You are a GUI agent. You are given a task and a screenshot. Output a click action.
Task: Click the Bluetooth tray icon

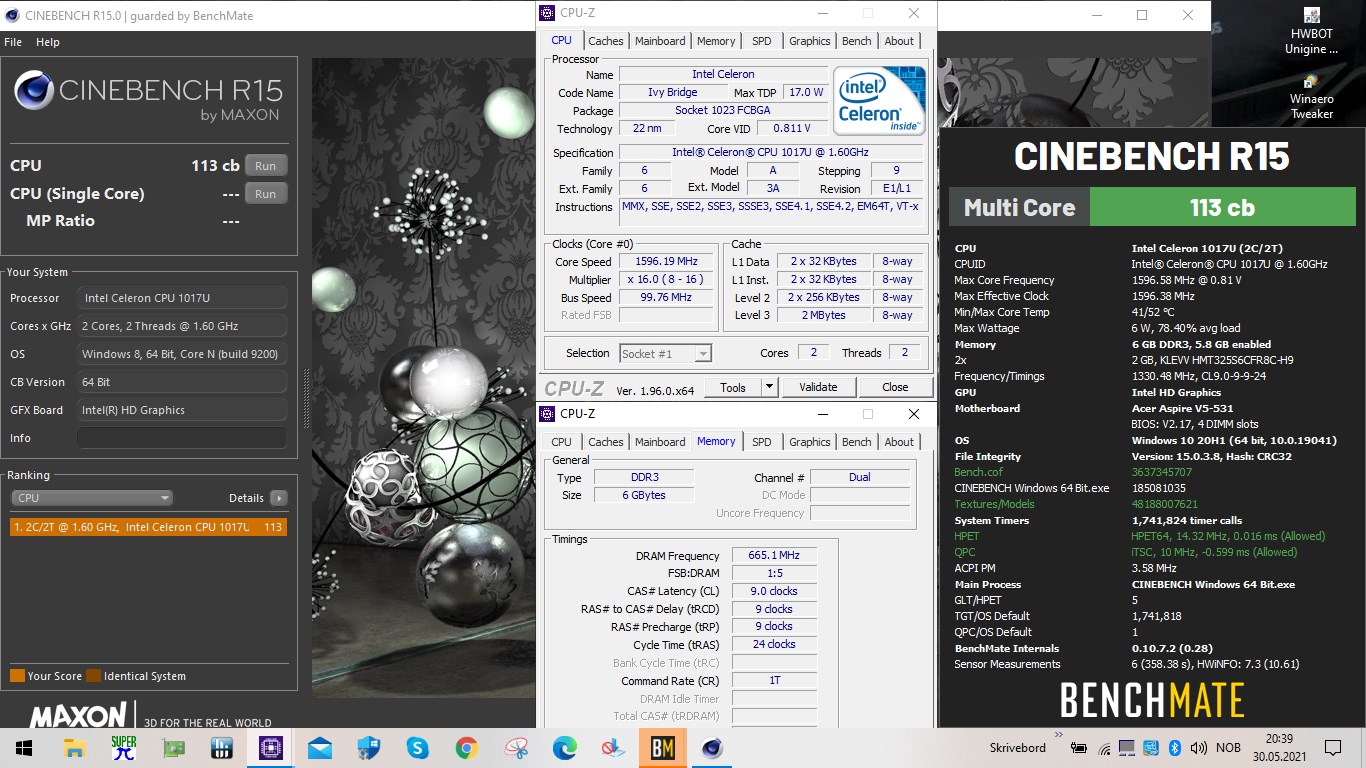[x=1176, y=748]
